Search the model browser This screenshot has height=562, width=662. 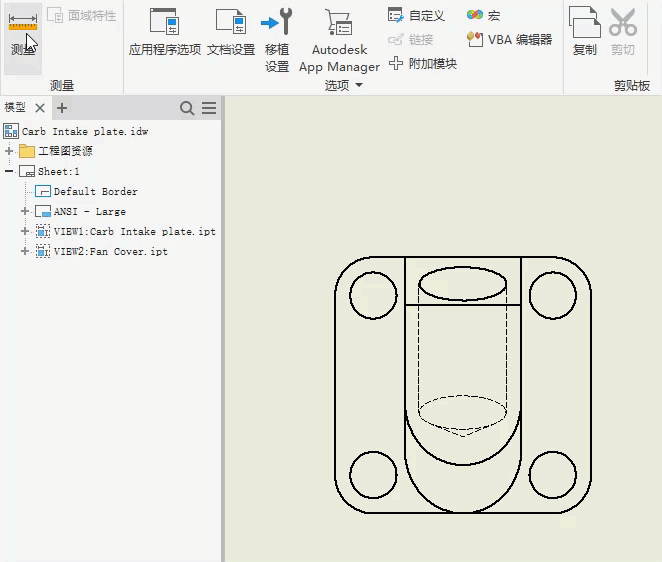click(187, 108)
